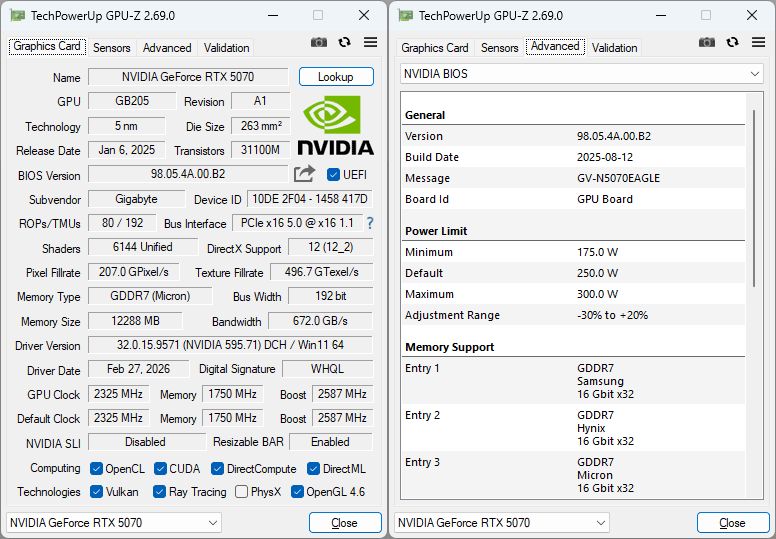
Task: Open hamburger menu in left GPU-Z window
Action: coord(370,43)
